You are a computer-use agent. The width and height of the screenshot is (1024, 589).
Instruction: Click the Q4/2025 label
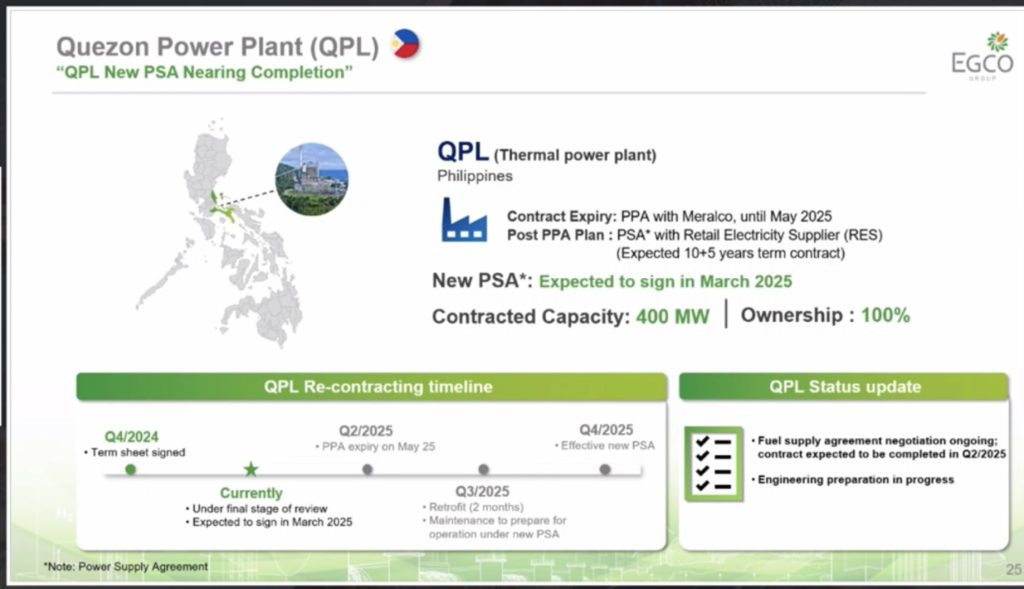pos(606,430)
